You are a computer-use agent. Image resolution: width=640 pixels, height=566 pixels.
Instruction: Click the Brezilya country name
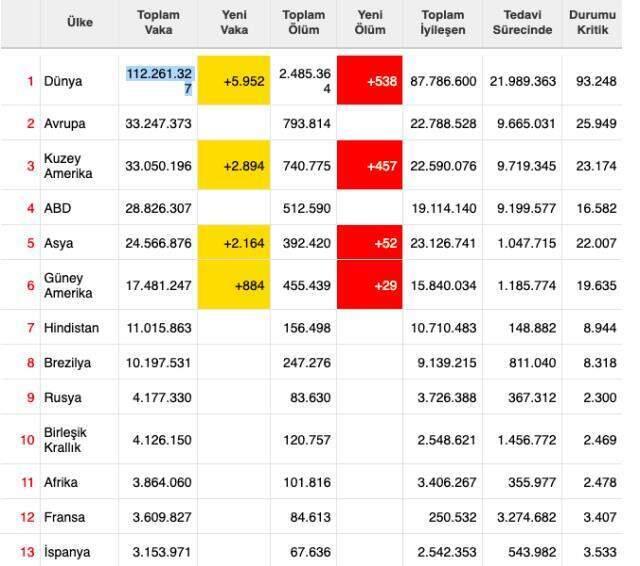(x=67, y=363)
